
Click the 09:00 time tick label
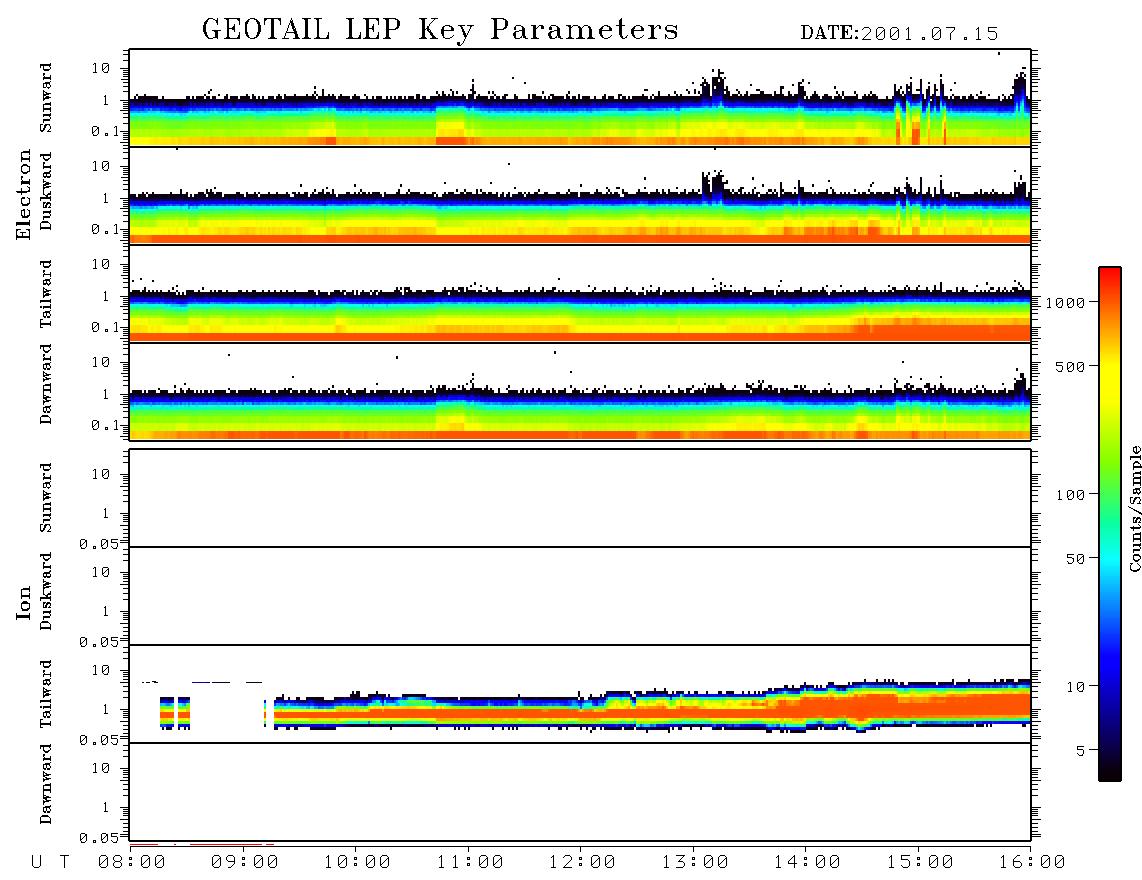pos(245,863)
